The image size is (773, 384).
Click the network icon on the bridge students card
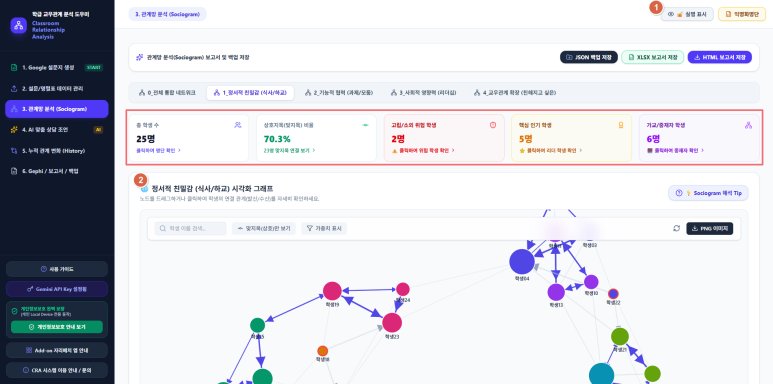(x=748, y=125)
